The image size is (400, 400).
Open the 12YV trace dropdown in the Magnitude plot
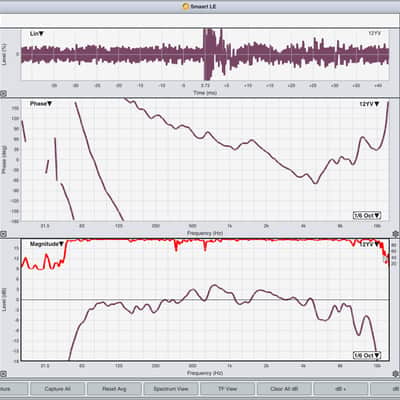coord(369,245)
